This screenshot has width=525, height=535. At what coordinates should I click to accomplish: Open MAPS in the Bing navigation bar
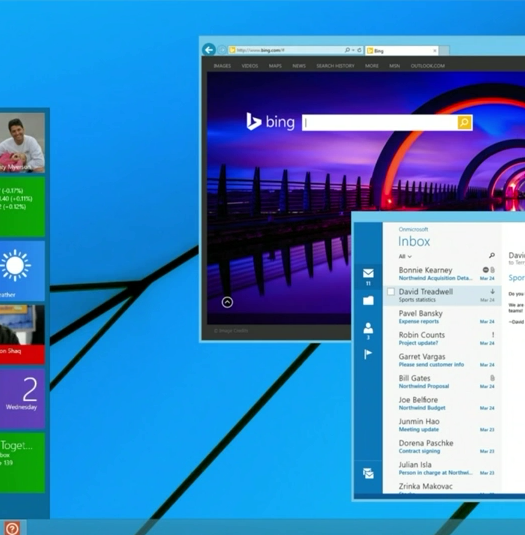pos(275,66)
